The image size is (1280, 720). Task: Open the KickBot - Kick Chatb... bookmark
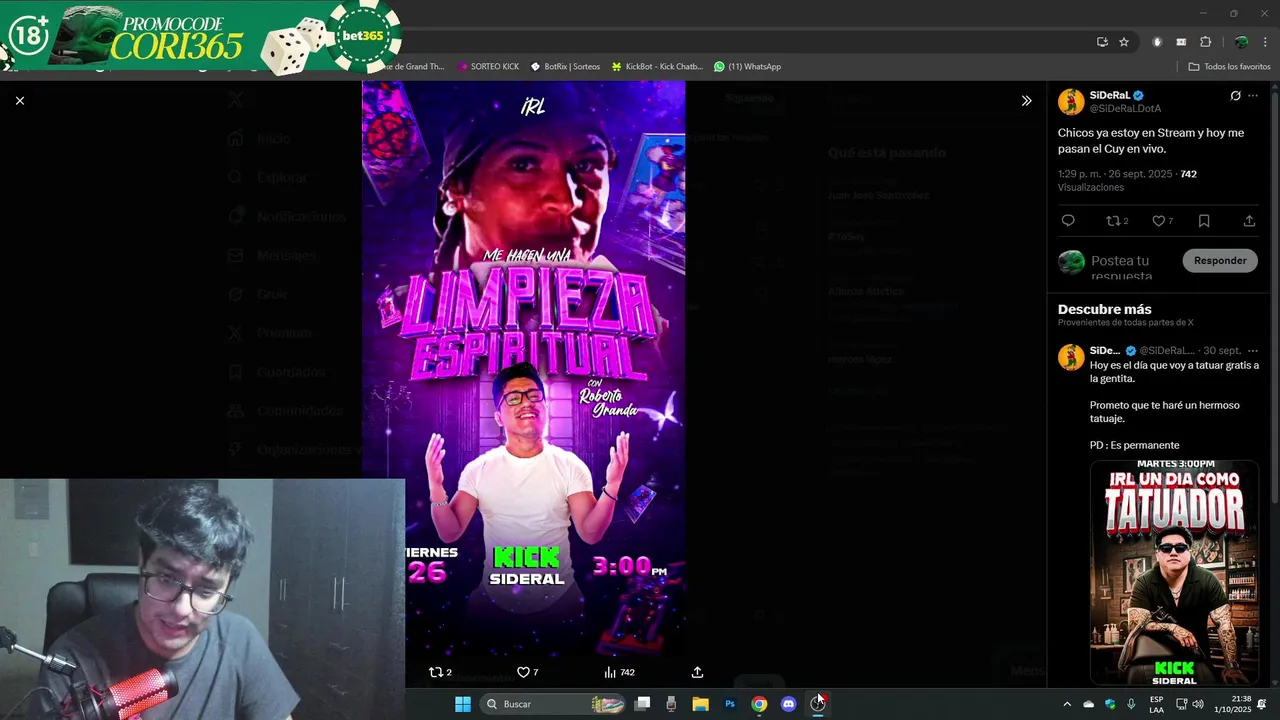point(657,67)
